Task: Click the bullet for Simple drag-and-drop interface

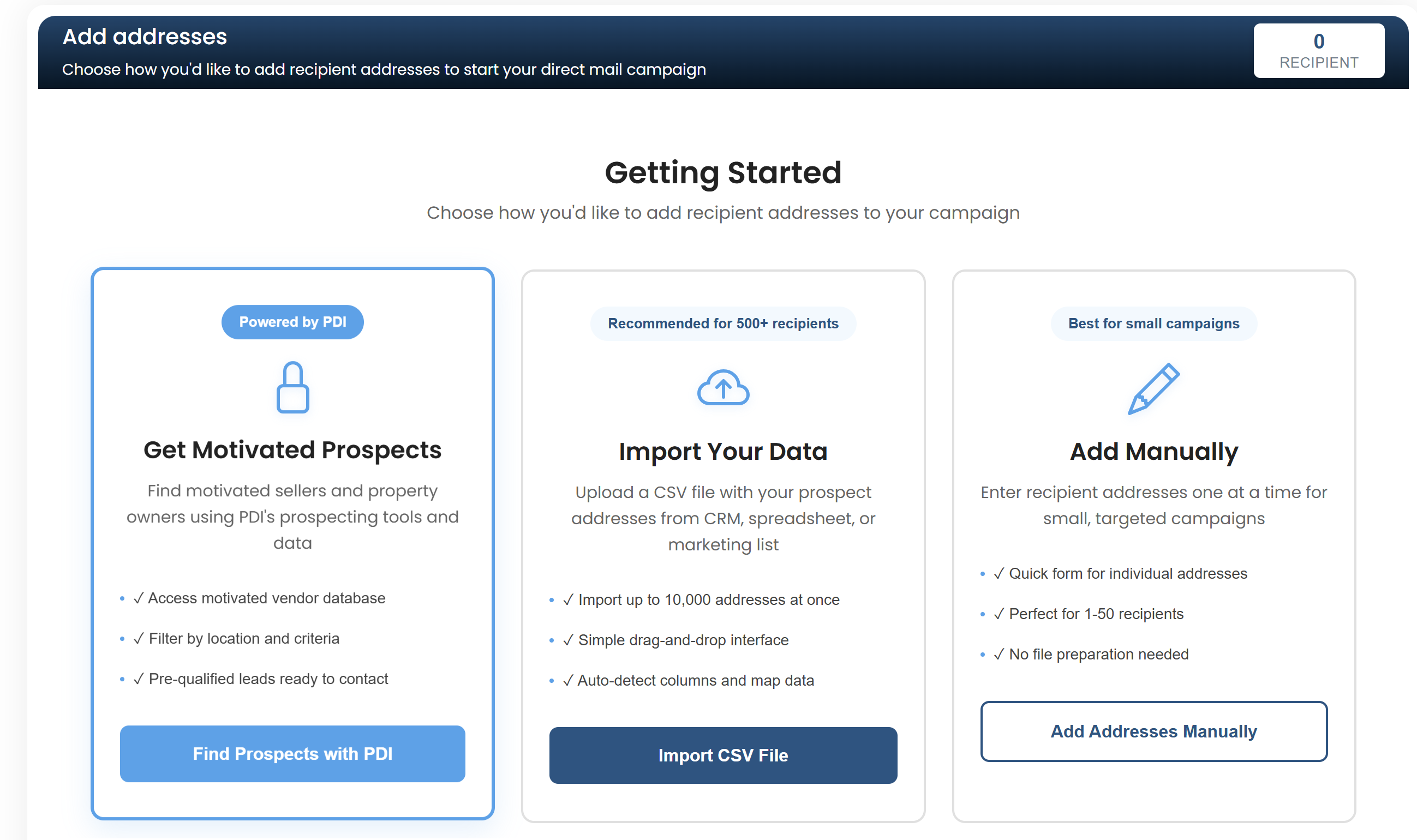Action: point(552,640)
